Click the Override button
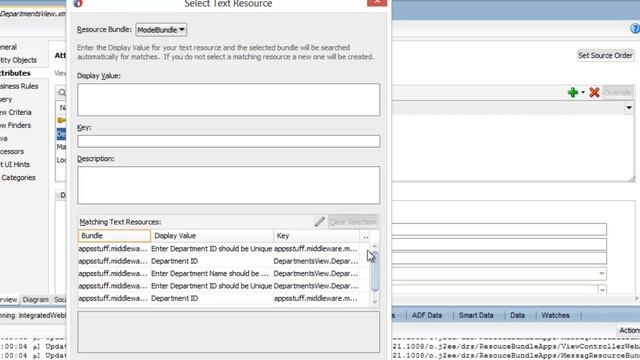This screenshot has height=360, width=640. coord(617,92)
